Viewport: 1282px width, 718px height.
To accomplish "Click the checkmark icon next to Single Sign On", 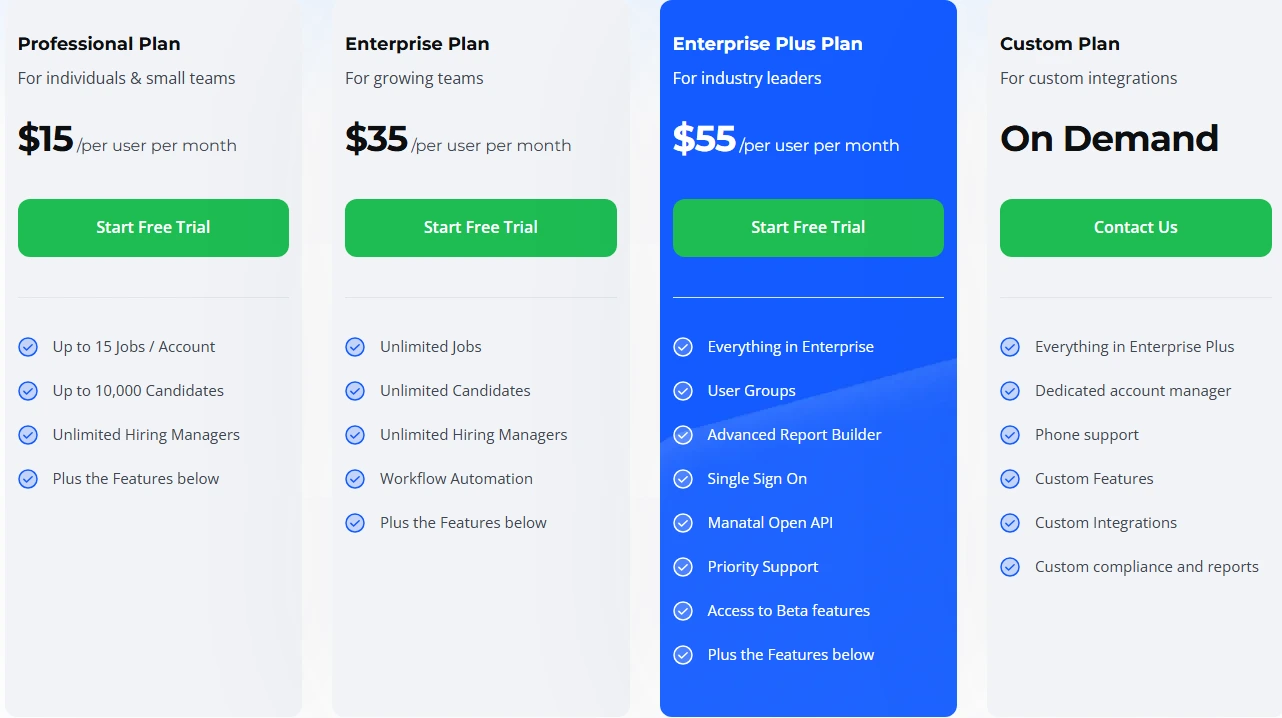I will (x=683, y=478).
